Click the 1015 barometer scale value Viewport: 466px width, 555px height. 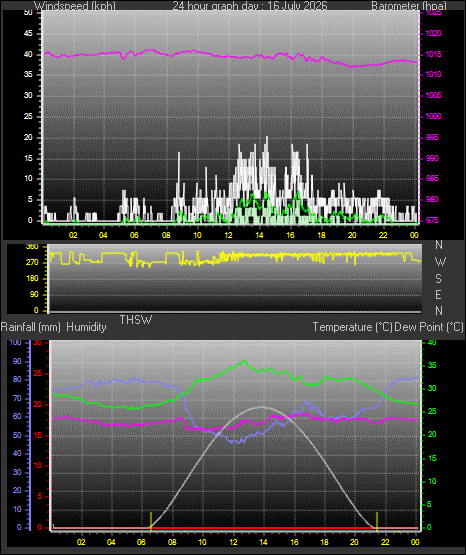pos(433,54)
